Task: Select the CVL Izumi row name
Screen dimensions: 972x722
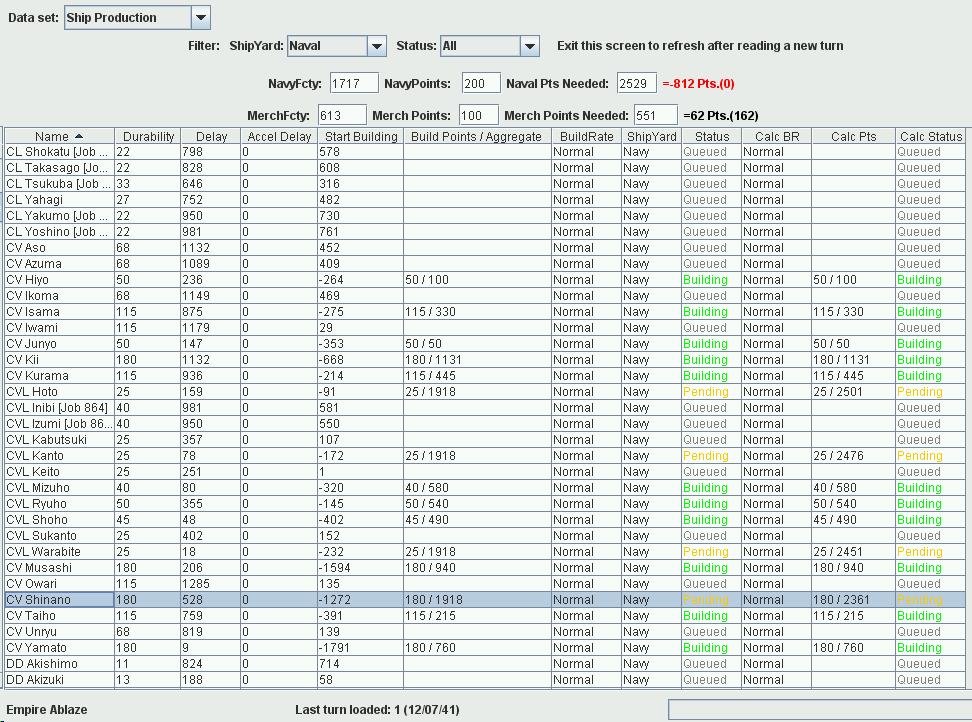Action: (x=60, y=424)
